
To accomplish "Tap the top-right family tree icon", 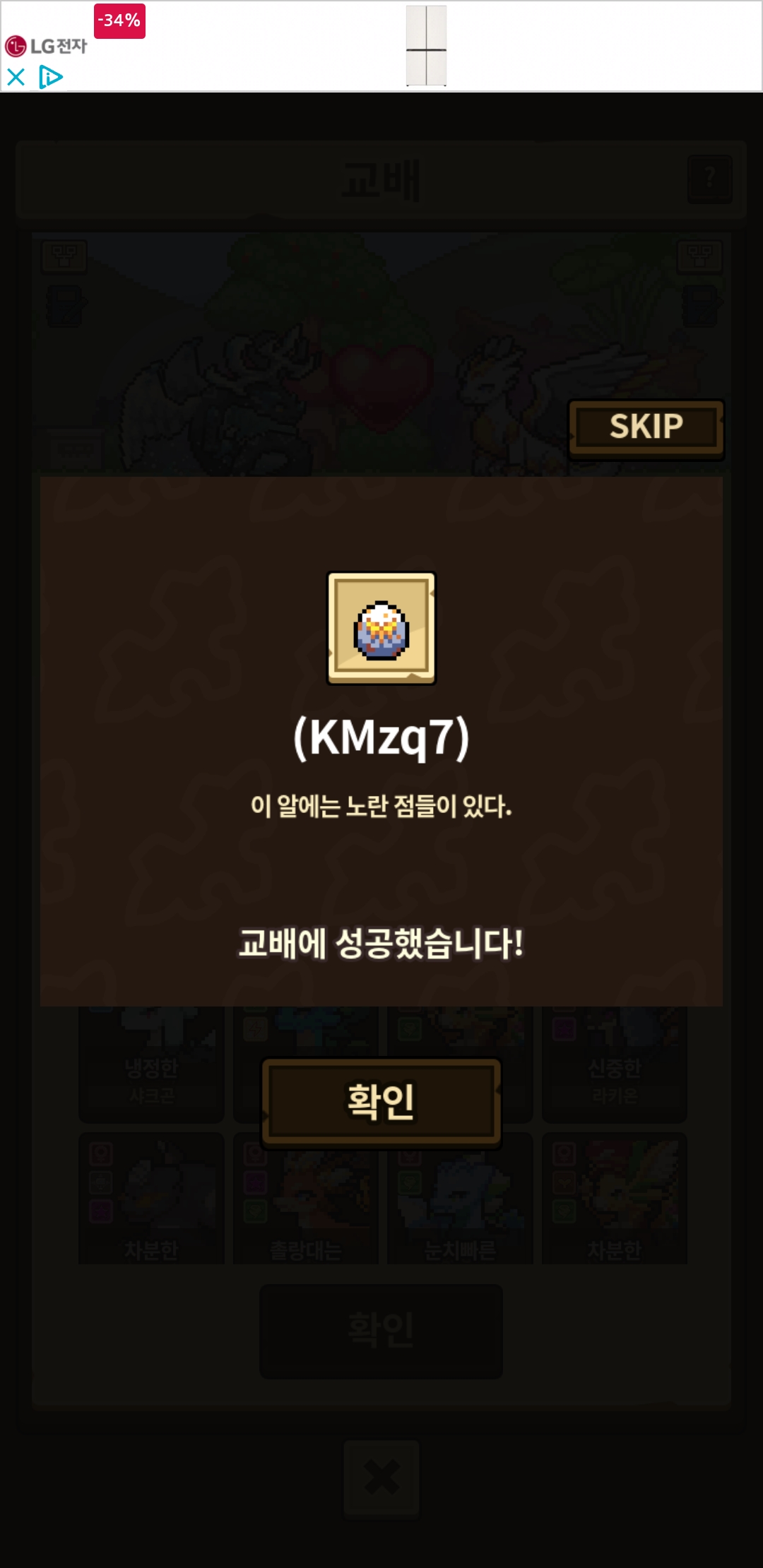I will coord(699,256).
